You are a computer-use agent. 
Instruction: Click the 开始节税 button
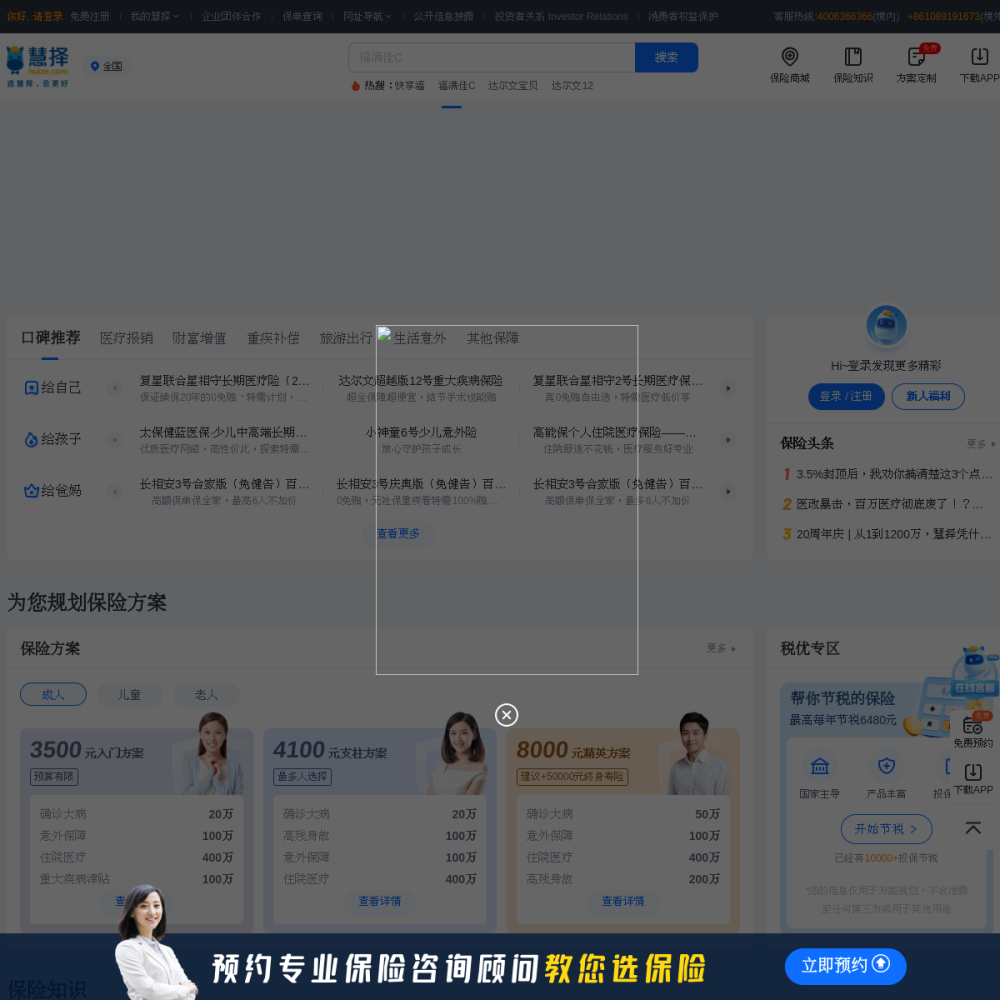(886, 829)
